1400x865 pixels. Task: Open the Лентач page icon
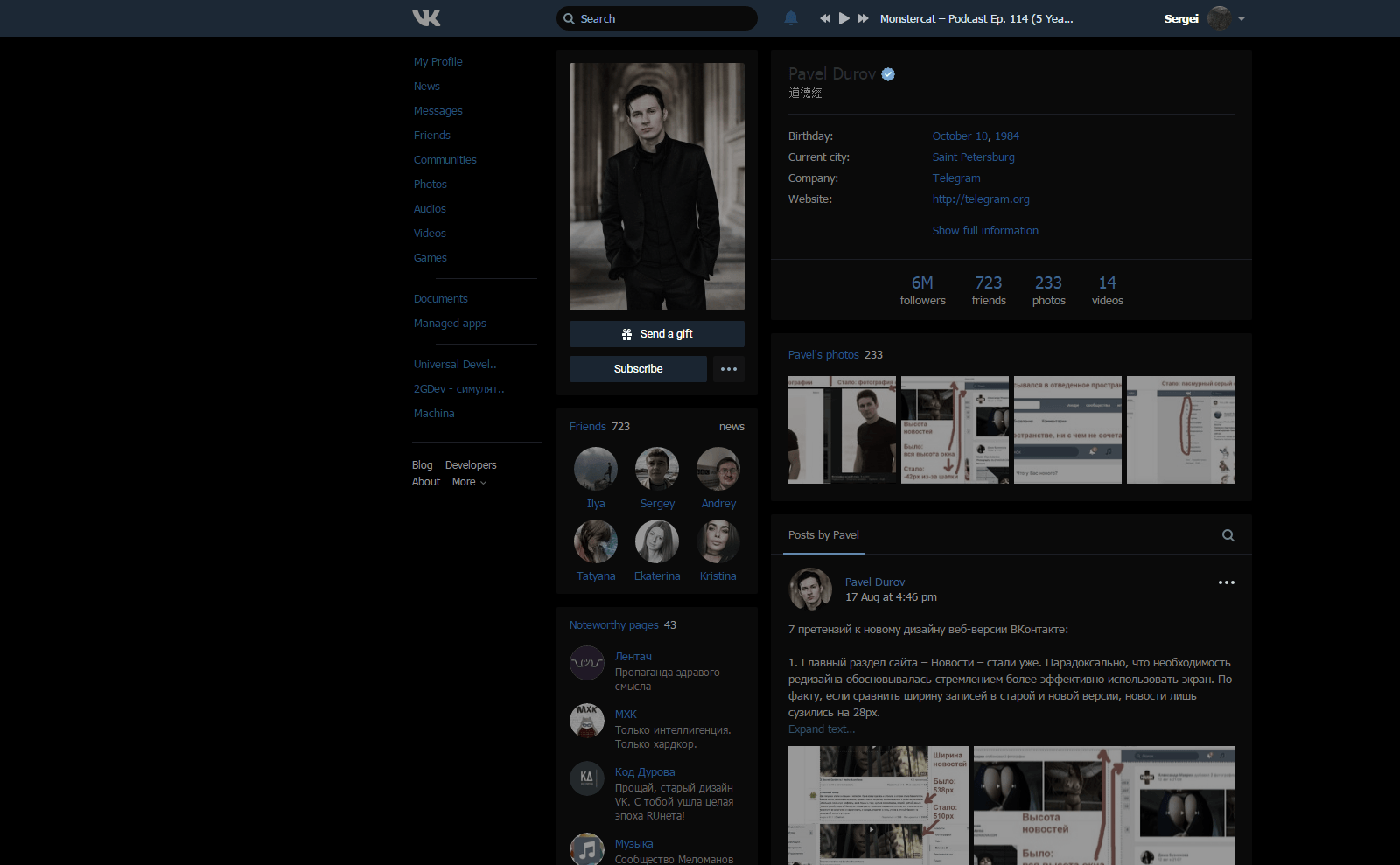click(587, 663)
